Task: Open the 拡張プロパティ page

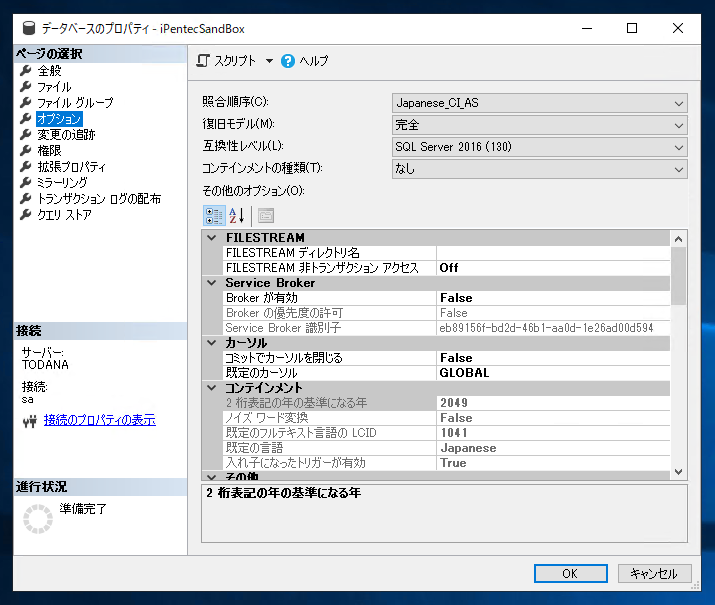Action: pos(72,166)
